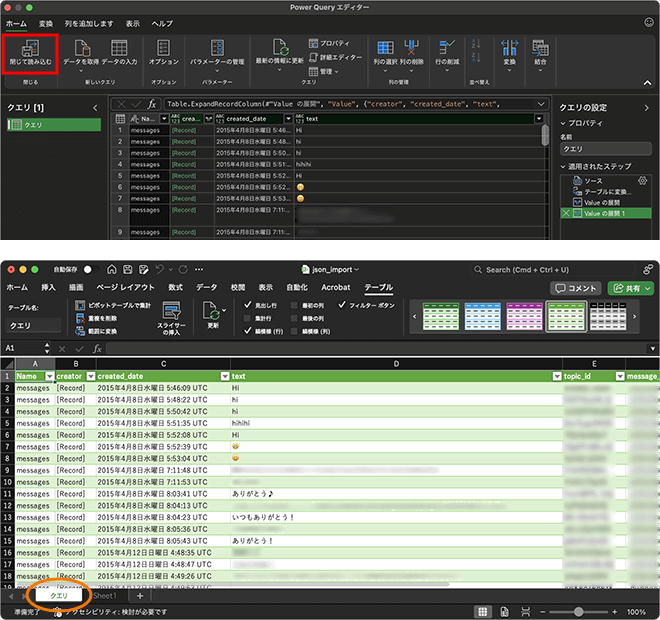Delete the Value の展開 1 step via X
The image size is (660, 620).
[566, 213]
